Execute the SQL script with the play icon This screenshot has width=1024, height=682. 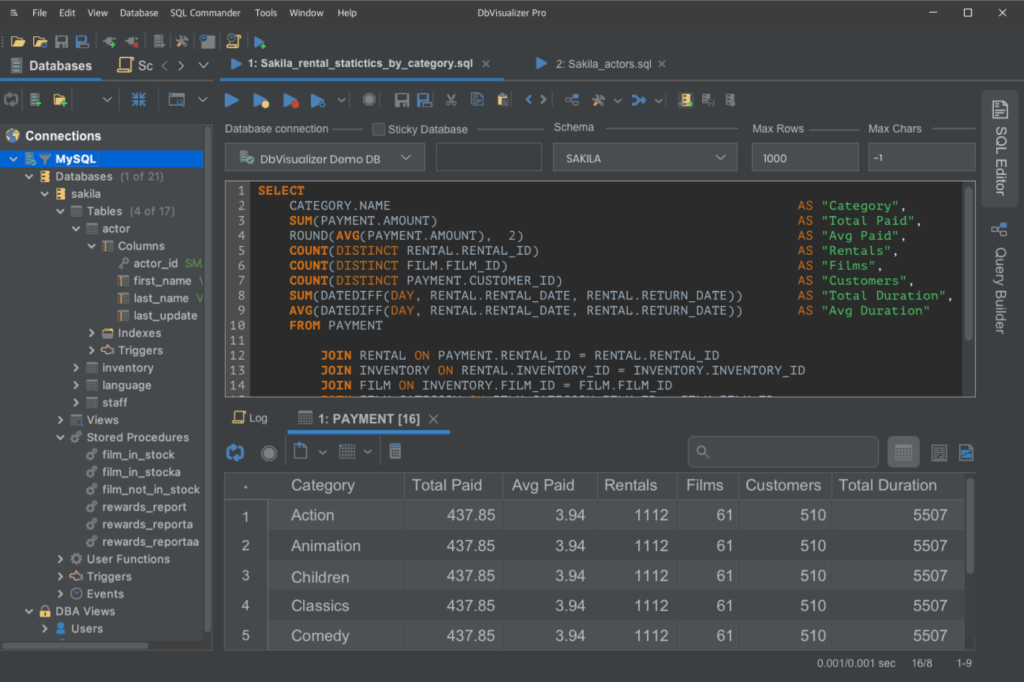tap(231, 100)
